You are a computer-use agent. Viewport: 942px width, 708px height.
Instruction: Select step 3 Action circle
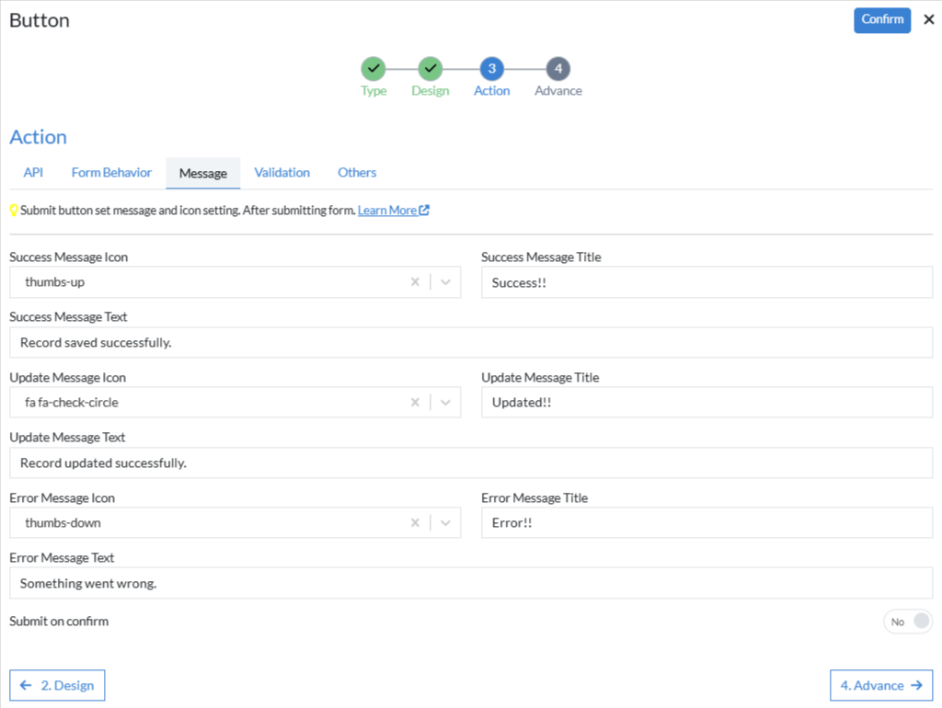[491, 69]
